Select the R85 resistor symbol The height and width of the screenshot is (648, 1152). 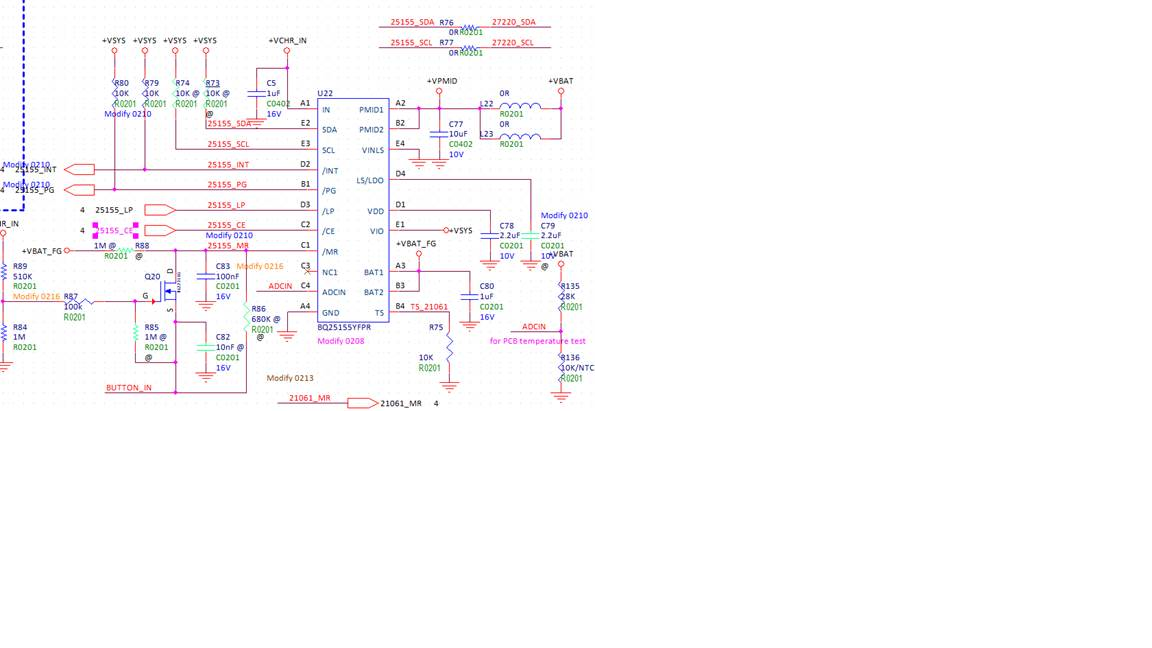coord(135,332)
